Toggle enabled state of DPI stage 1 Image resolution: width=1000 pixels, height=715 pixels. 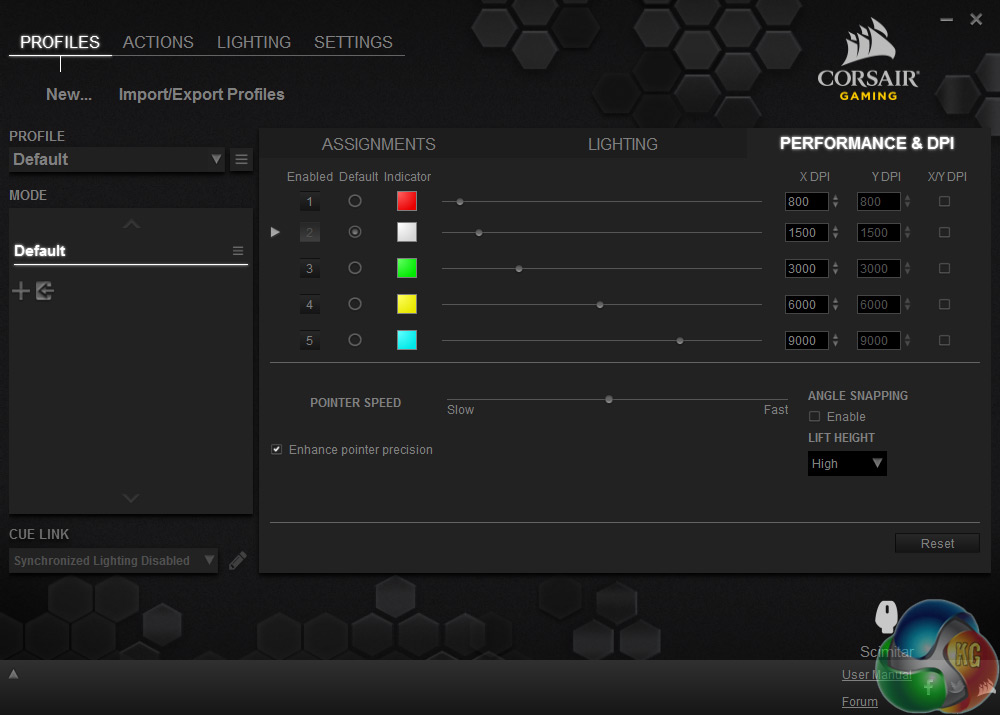point(309,202)
